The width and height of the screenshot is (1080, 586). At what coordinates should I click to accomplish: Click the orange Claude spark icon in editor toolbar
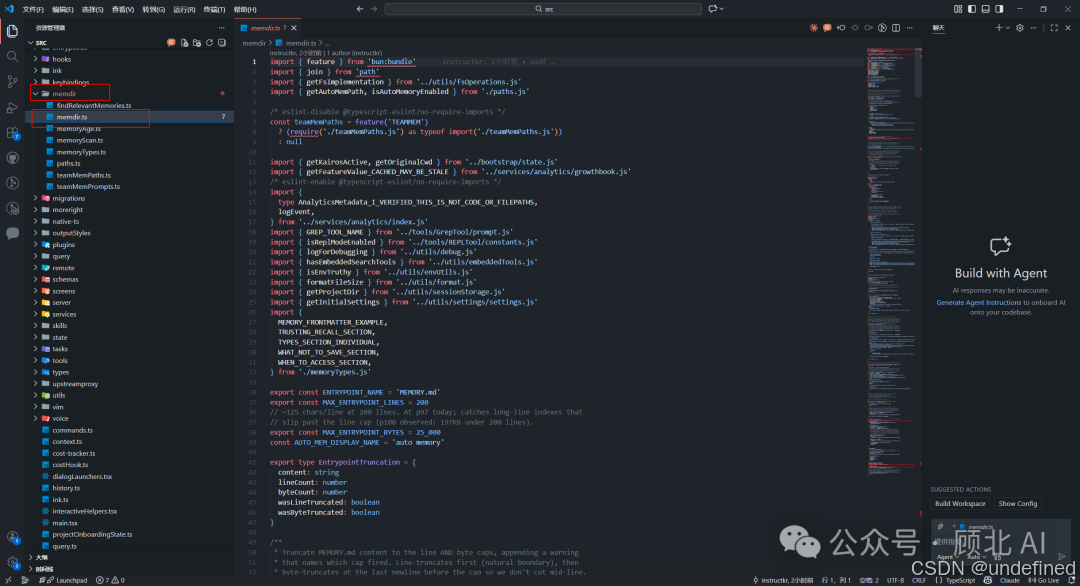(x=814, y=28)
